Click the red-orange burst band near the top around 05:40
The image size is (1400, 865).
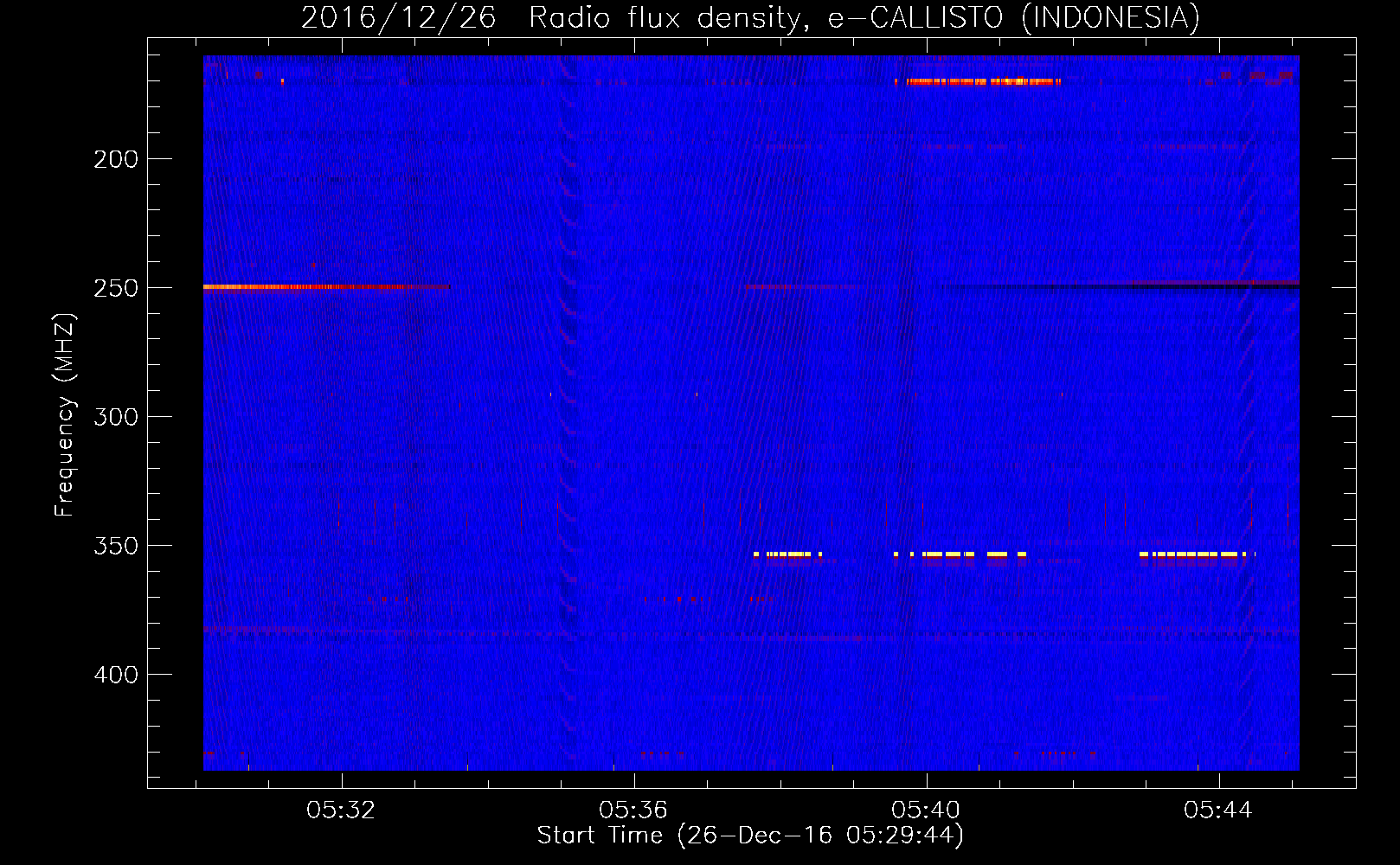978,82
